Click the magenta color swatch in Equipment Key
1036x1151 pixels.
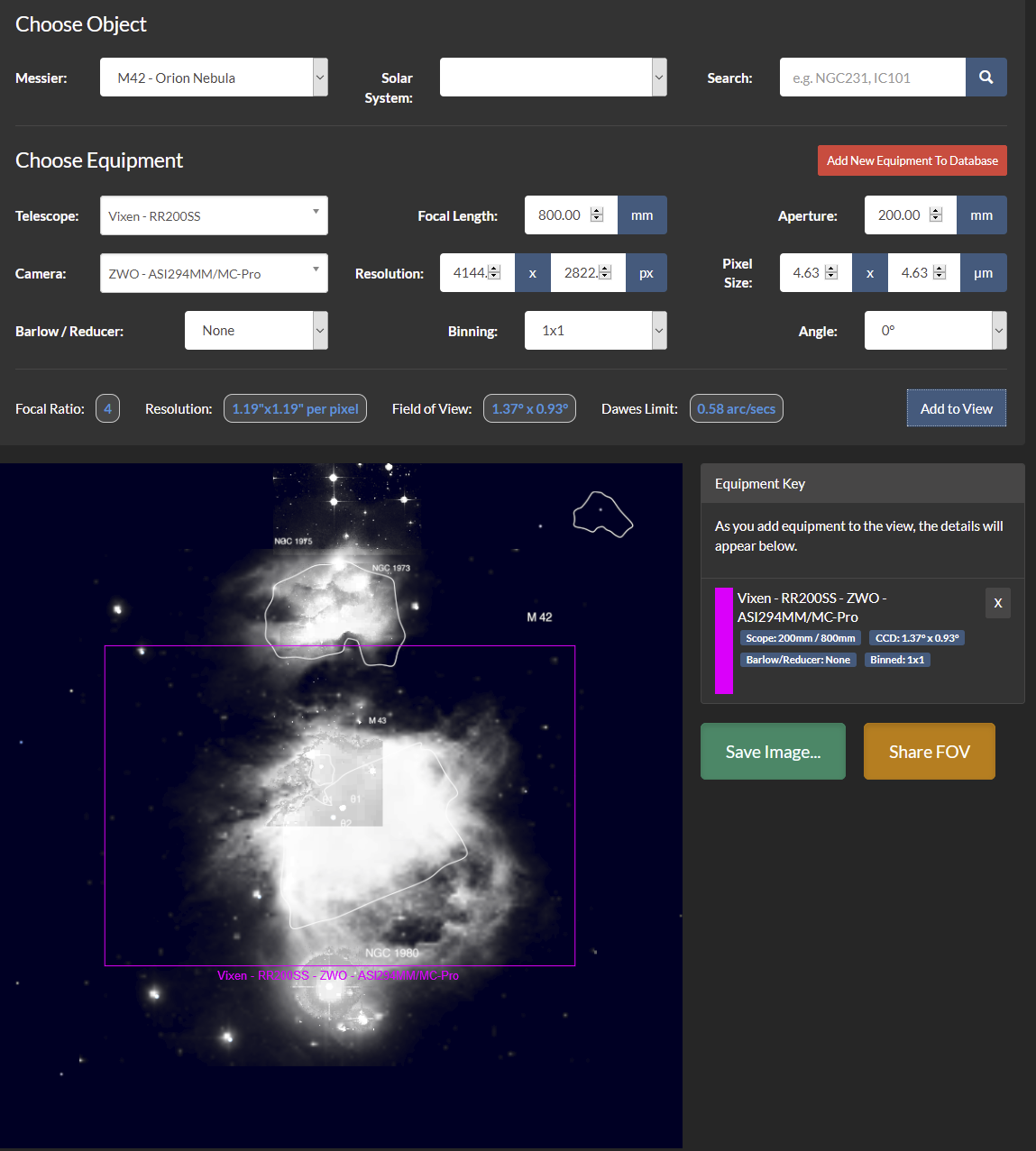pyautogui.click(x=724, y=641)
